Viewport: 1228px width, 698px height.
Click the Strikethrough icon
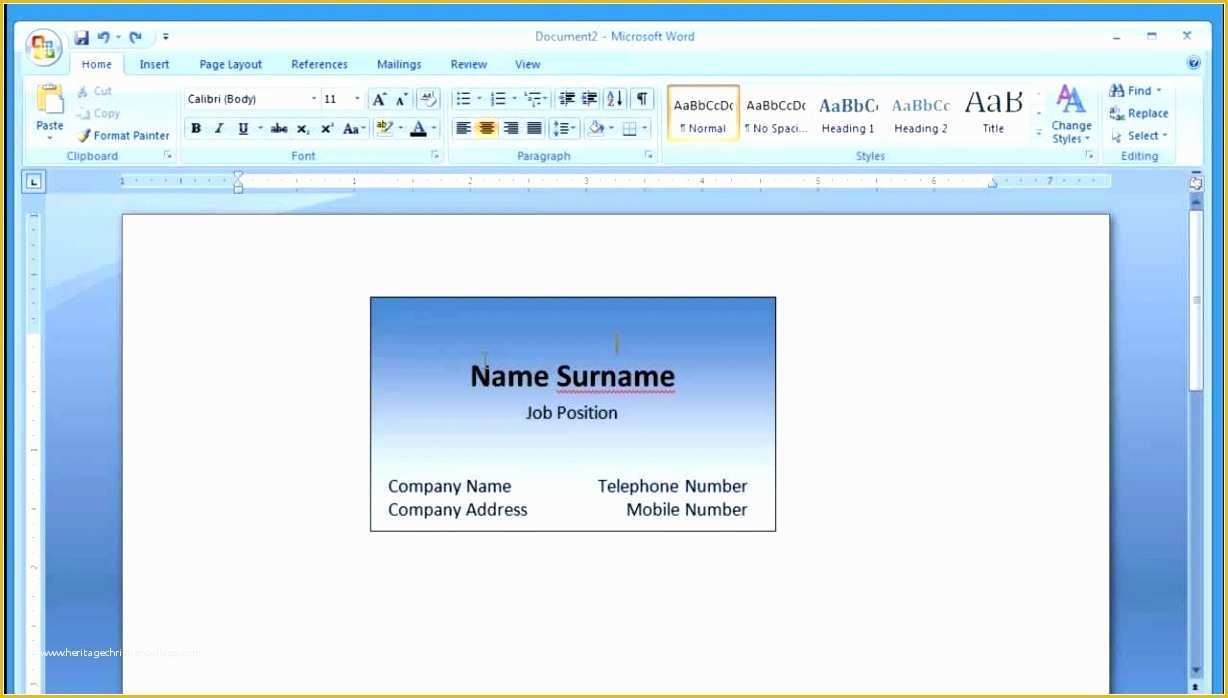point(278,128)
